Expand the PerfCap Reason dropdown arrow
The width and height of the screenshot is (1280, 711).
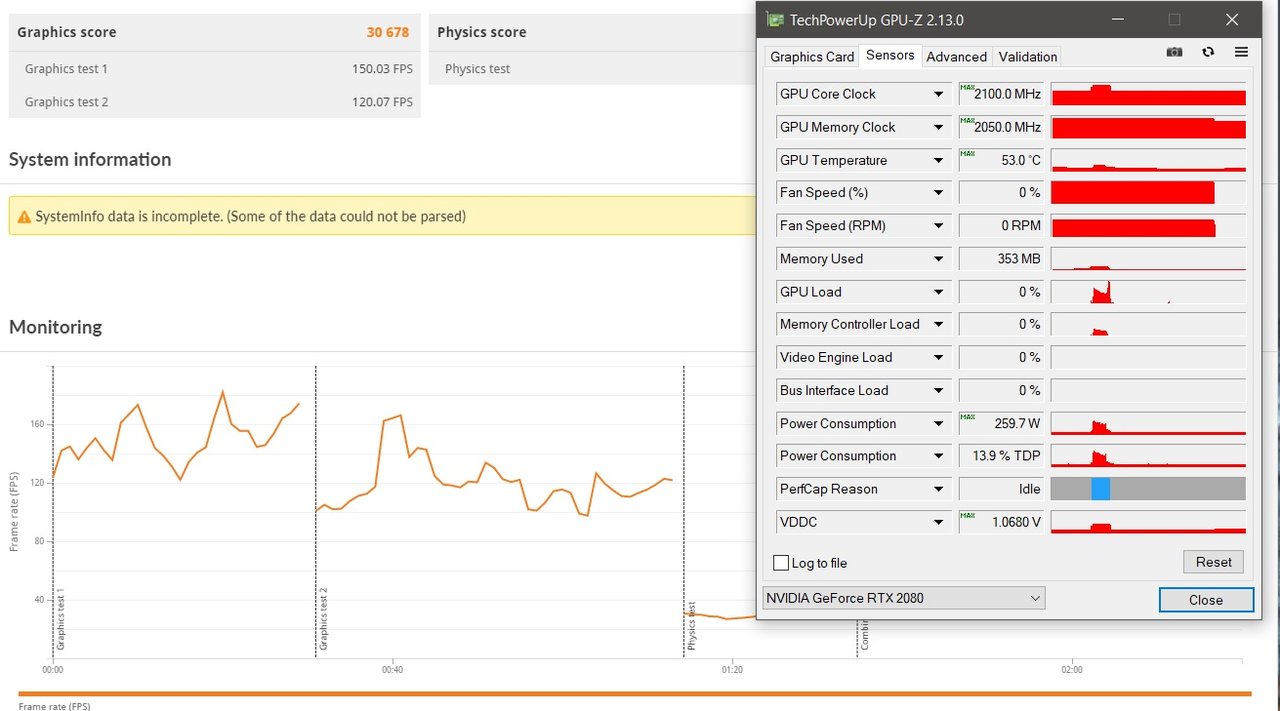point(938,489)
